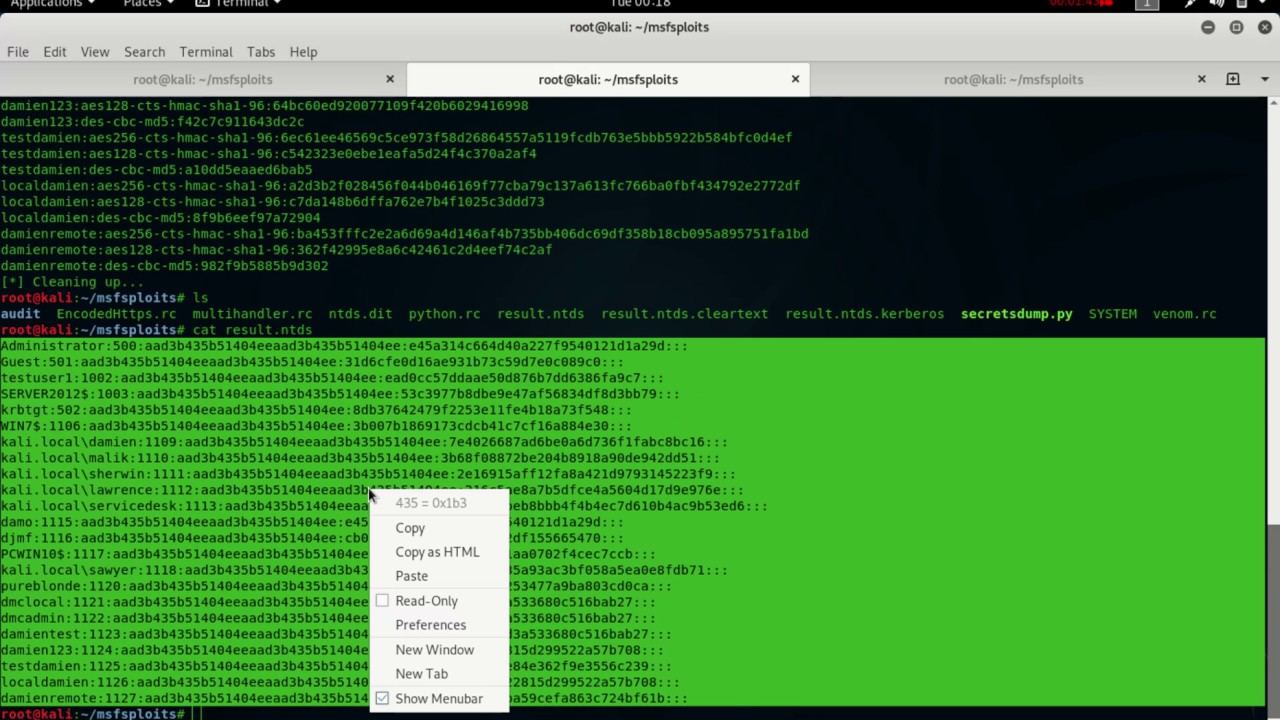Choose Copy as HTML in context menu
This screenshot has width=1280, height=720.
pyautogui.click(x=437, y=552)
